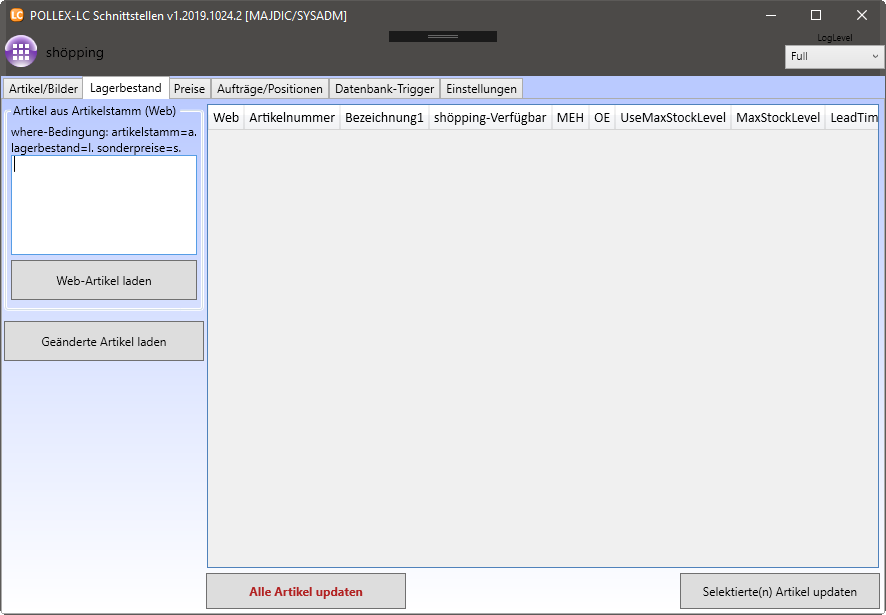Select the Lagerbestand tab

(125, 88)
